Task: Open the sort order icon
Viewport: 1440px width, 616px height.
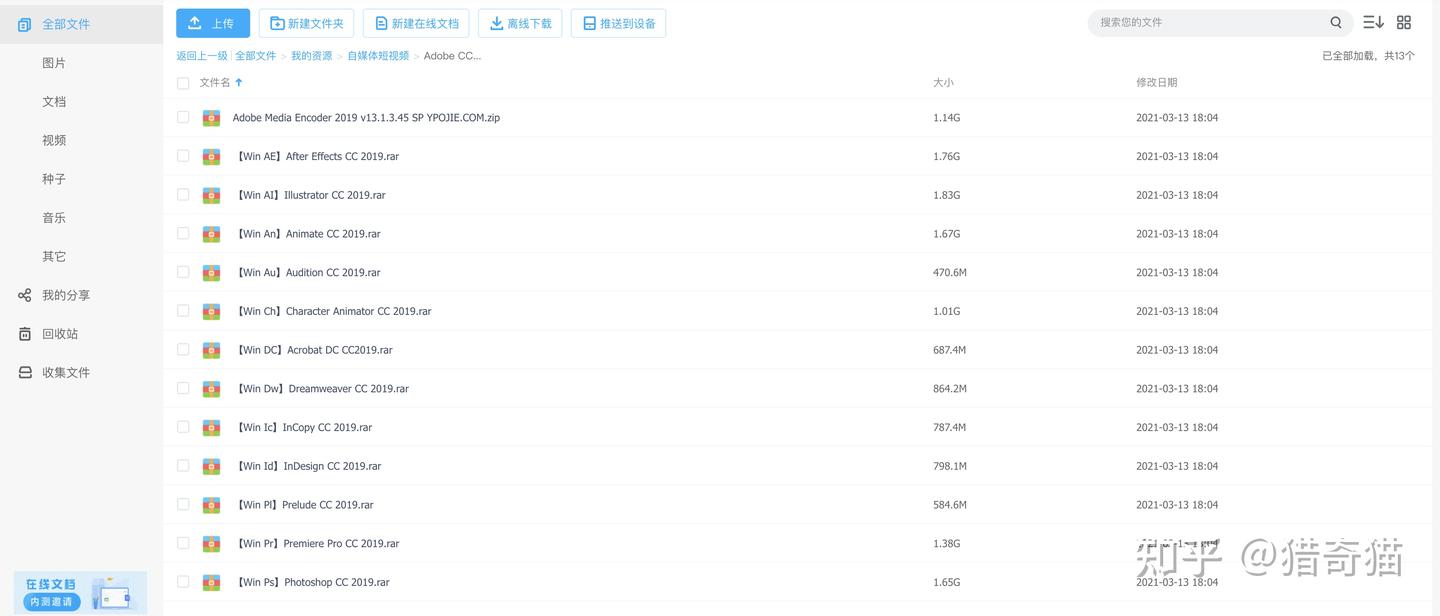Action: click(1374, 22)
